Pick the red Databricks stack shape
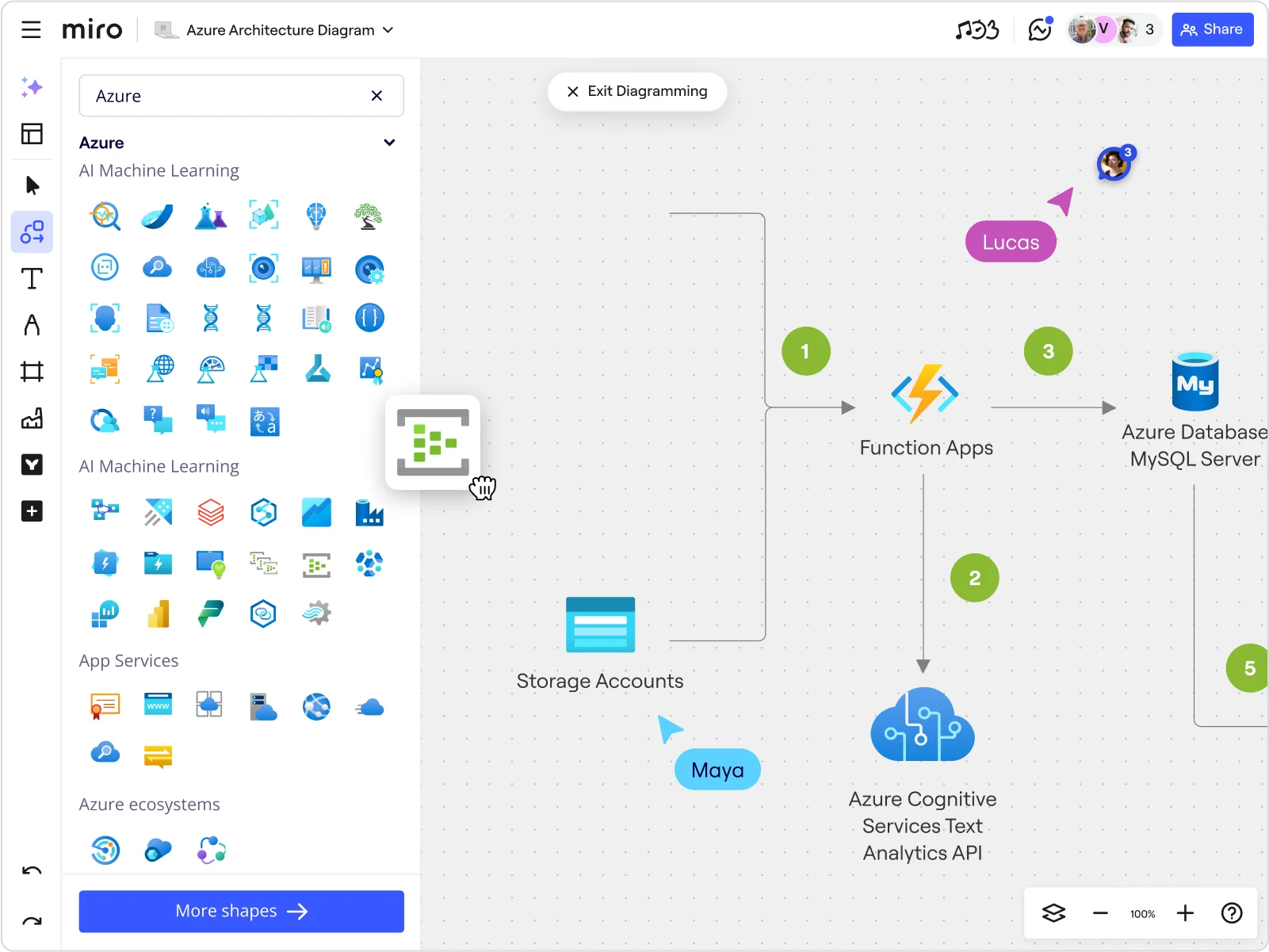Image resolution: width=1269 pixels, height=952 pixels. pos(211,513)
